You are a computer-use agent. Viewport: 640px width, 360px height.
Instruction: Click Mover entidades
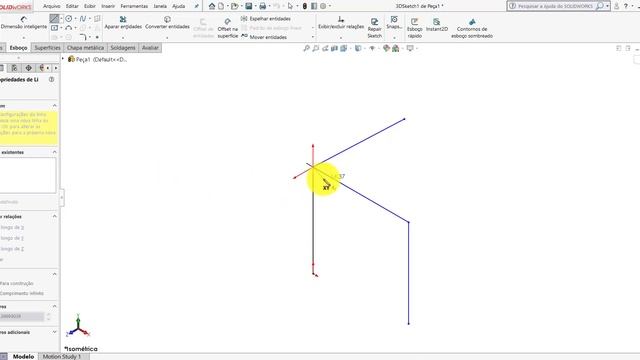[264, 37]
